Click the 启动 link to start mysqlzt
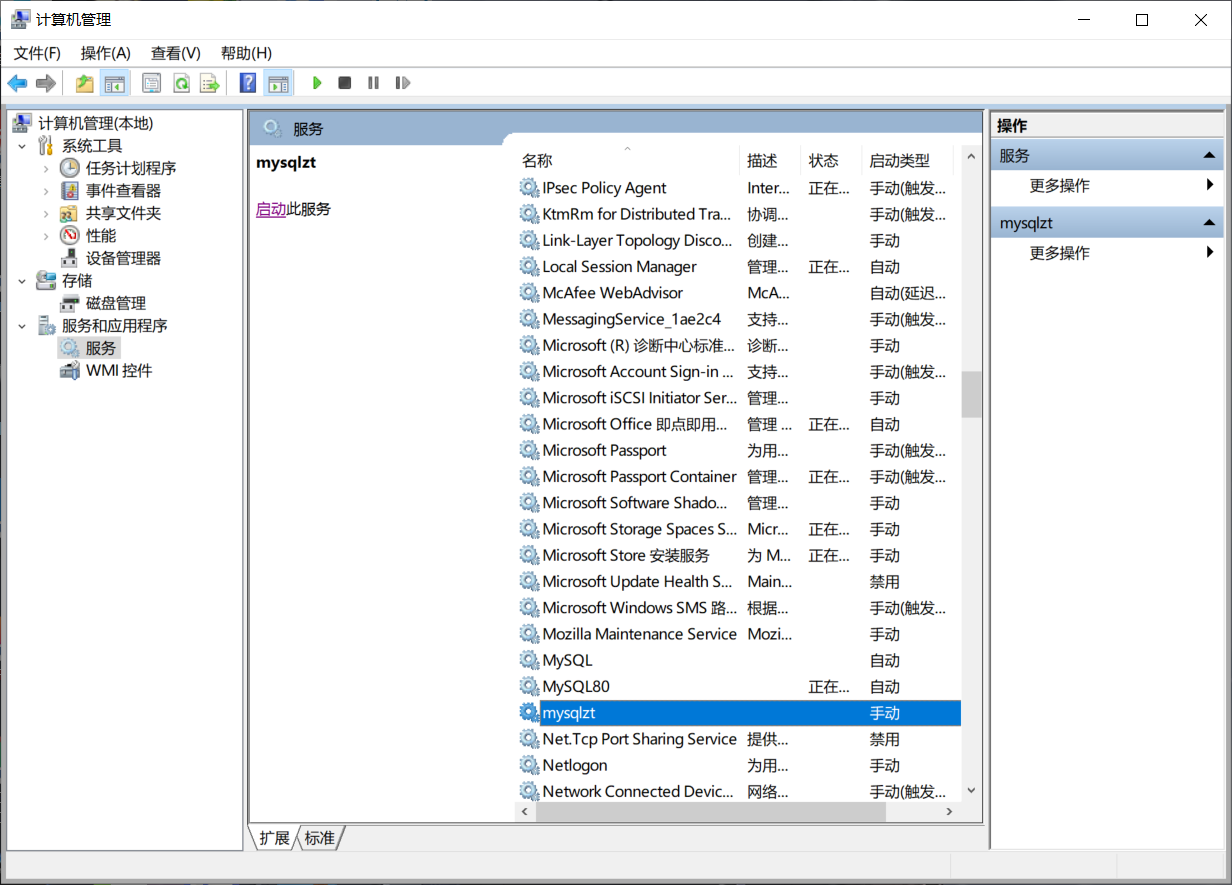The width and height of the screenshot is (1232, 885). coord(271,209)
